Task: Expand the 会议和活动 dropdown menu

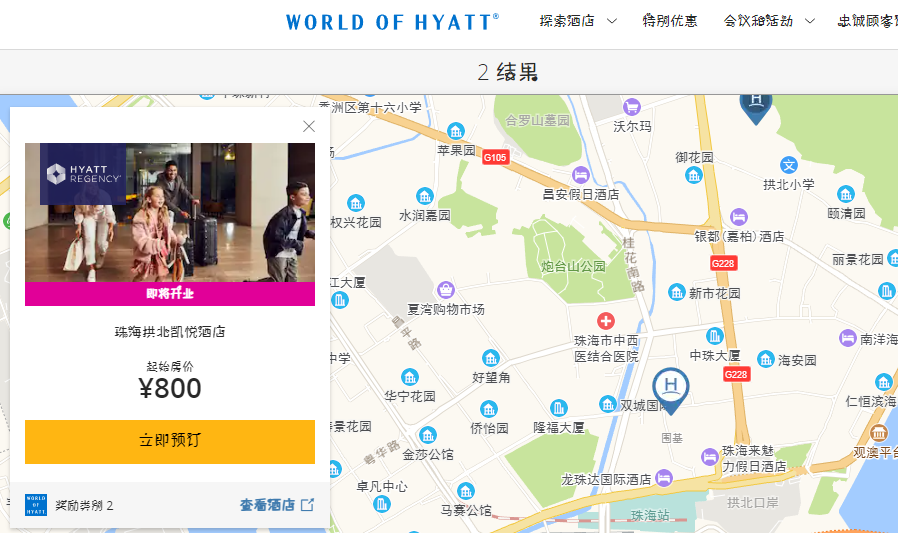Action: [x=769, y=21]
